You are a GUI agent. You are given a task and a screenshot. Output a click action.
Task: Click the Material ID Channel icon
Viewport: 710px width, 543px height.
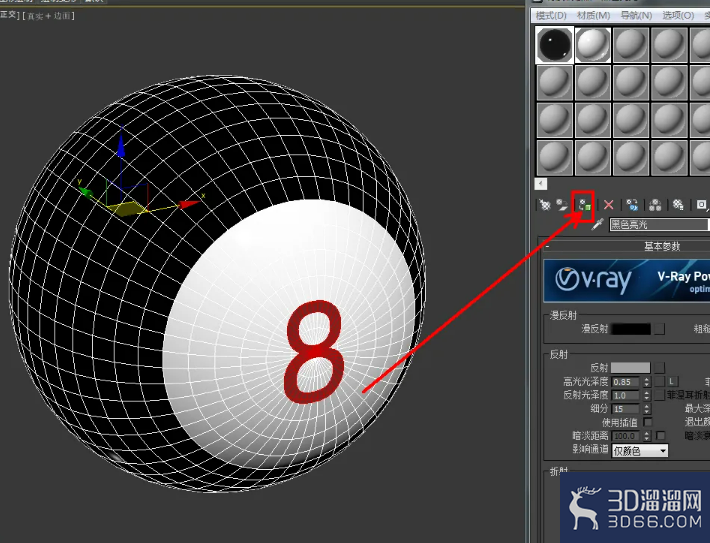pos(701,205)
